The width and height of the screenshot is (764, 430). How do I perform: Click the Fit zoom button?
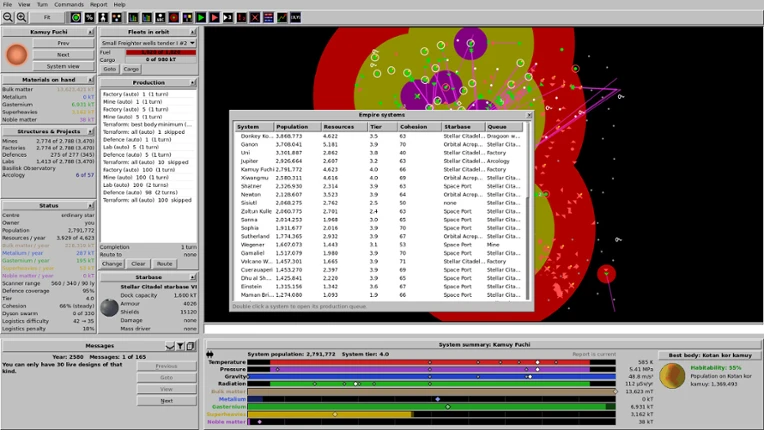(47, 18)
